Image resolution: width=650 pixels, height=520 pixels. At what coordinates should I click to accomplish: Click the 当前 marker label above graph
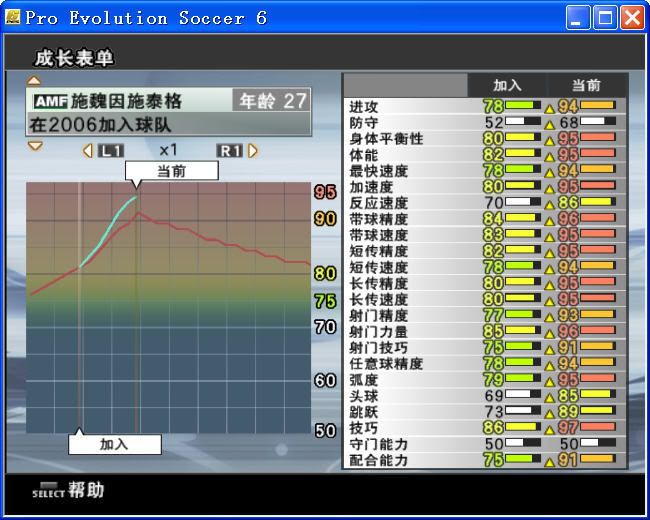tap(171, 171)
